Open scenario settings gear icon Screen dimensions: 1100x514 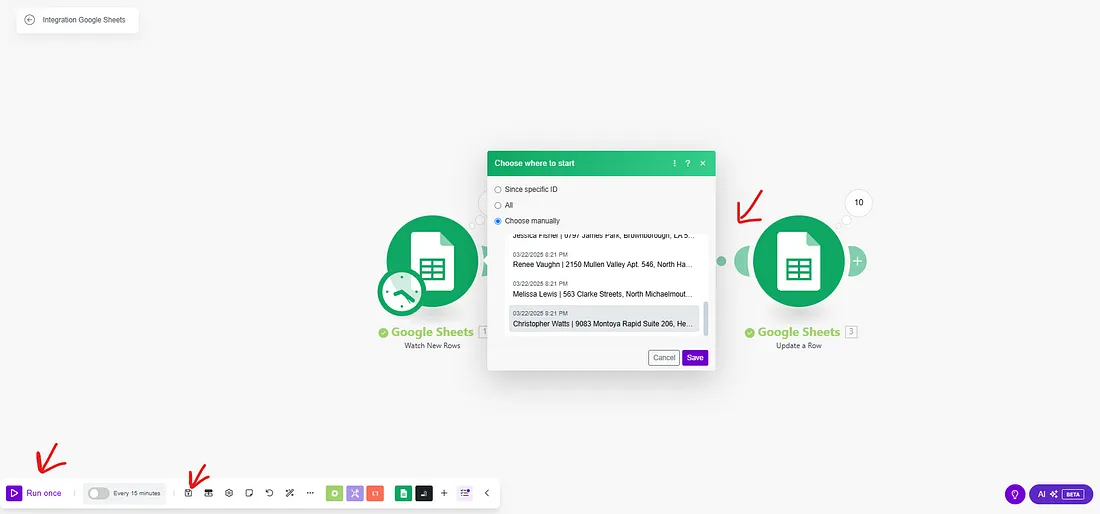(229, 493)
